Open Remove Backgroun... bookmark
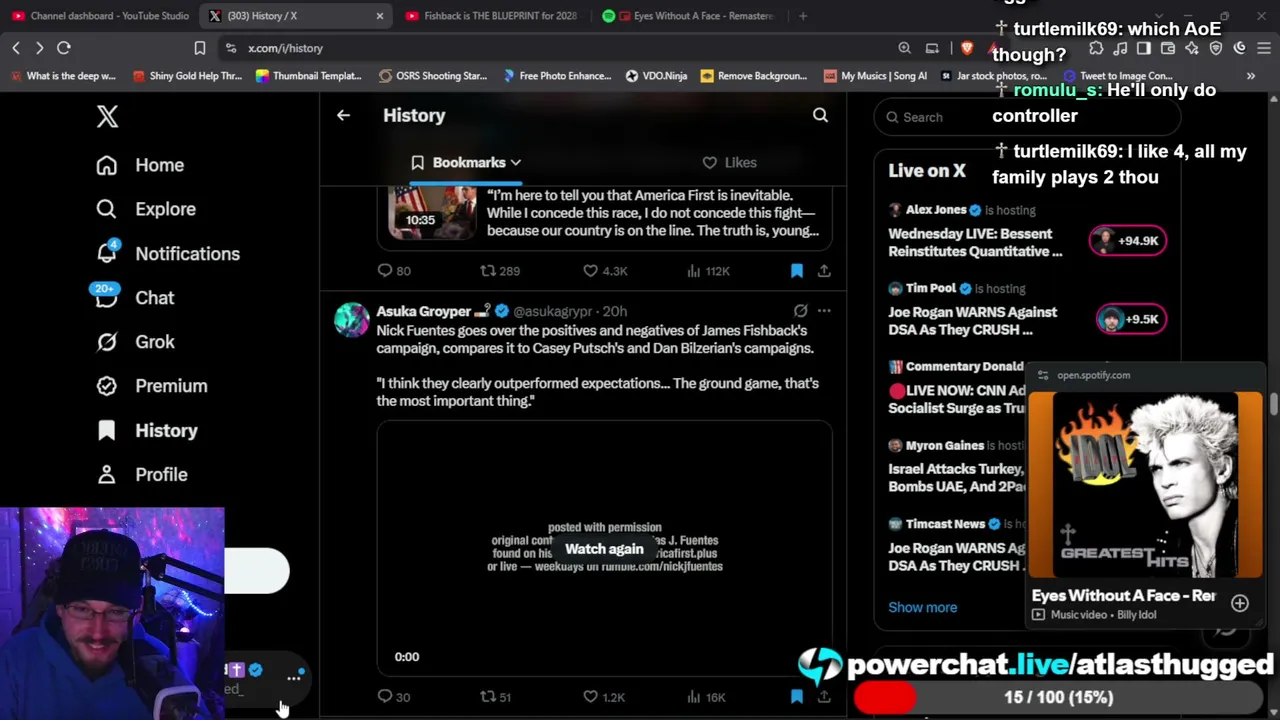This screenshot has height=720, width=1280. pos(754,76)
